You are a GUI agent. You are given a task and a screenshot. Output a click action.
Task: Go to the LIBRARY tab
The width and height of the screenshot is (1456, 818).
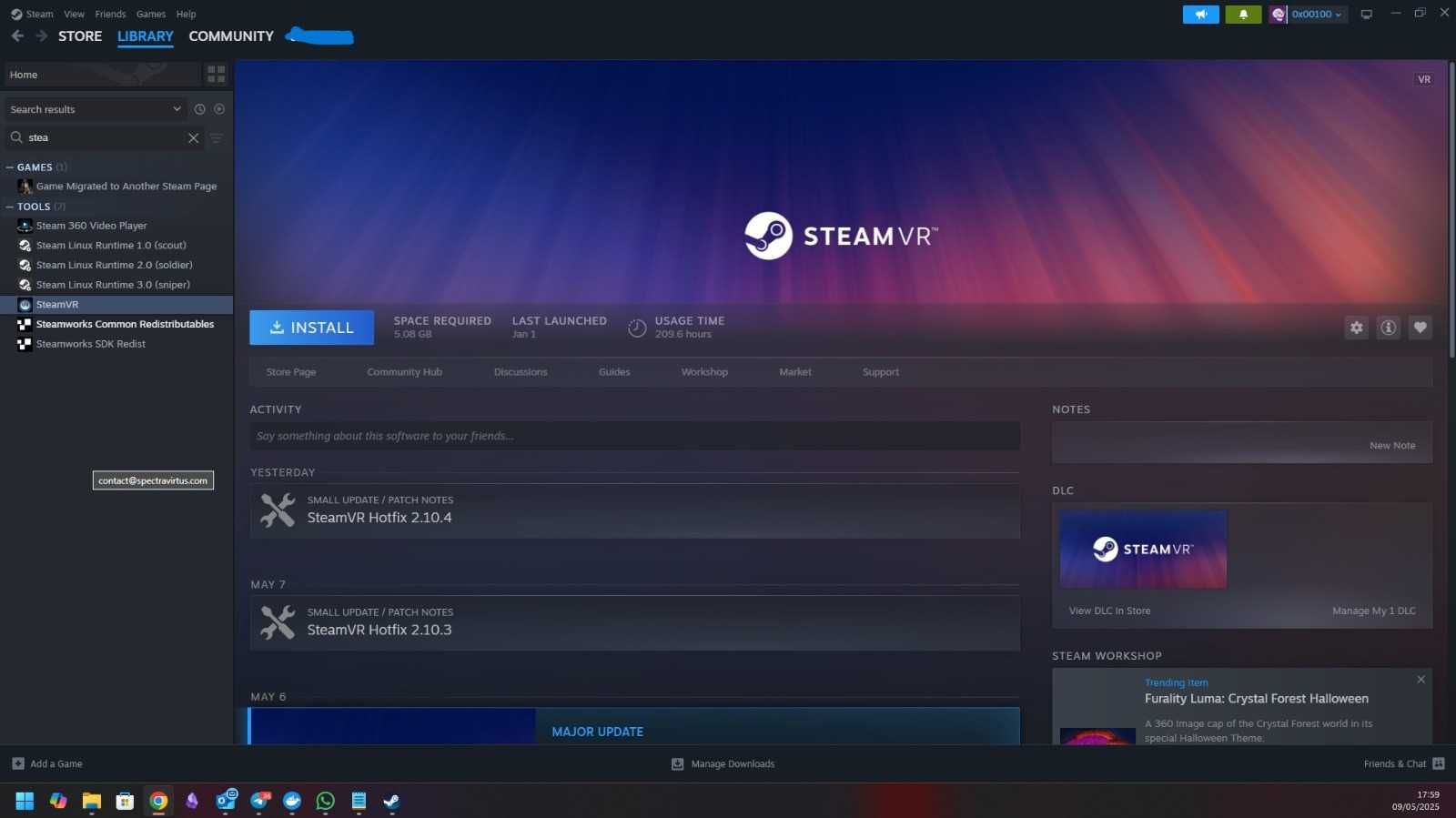pyautogui.click(x=145, y=36)
